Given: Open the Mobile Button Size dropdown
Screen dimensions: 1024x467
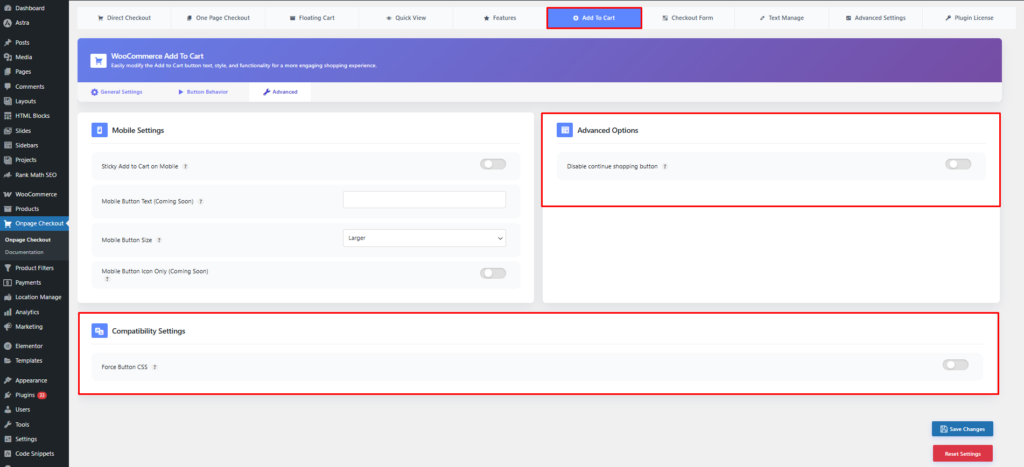Looking at the screenshot, I should (424, 238).
